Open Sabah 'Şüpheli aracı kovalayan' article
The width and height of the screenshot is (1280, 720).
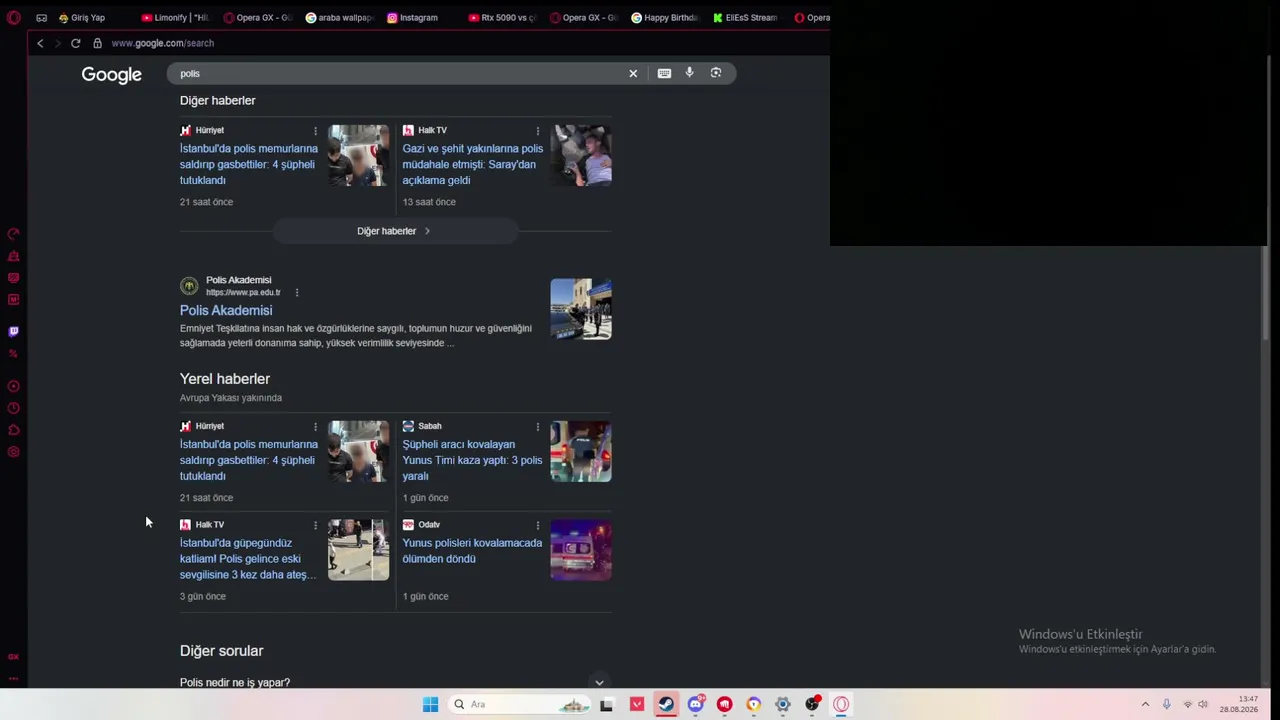(472, 460)
